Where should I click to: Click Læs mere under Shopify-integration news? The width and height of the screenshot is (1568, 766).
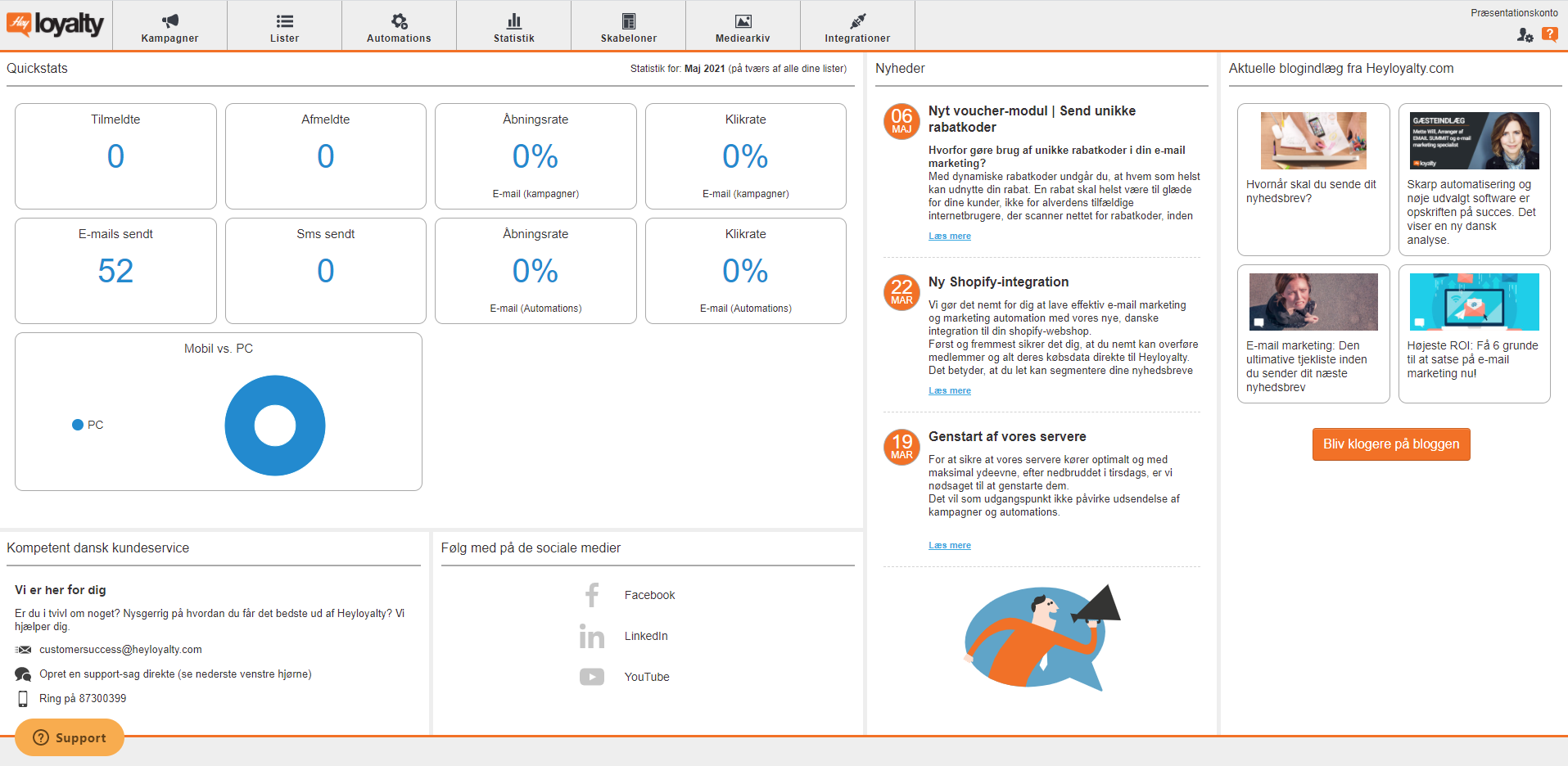pos(950,390)
